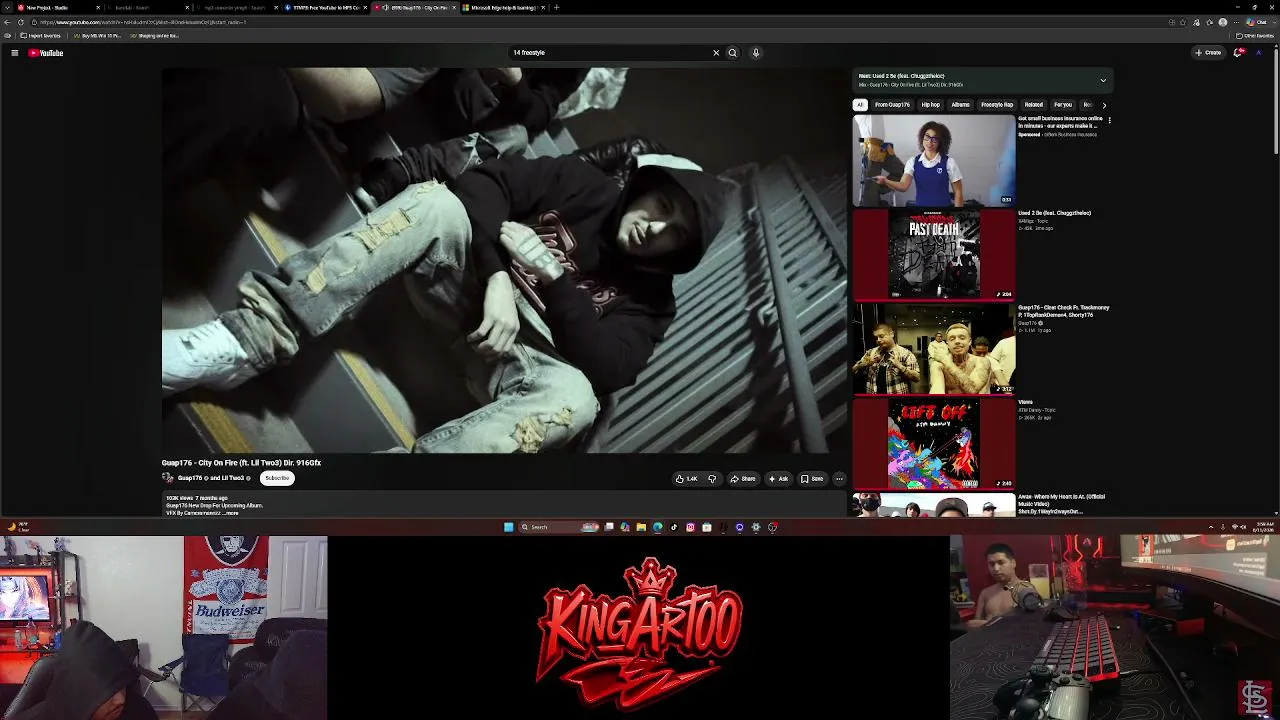Add this page to favorites star icon

pos(1183,22)
